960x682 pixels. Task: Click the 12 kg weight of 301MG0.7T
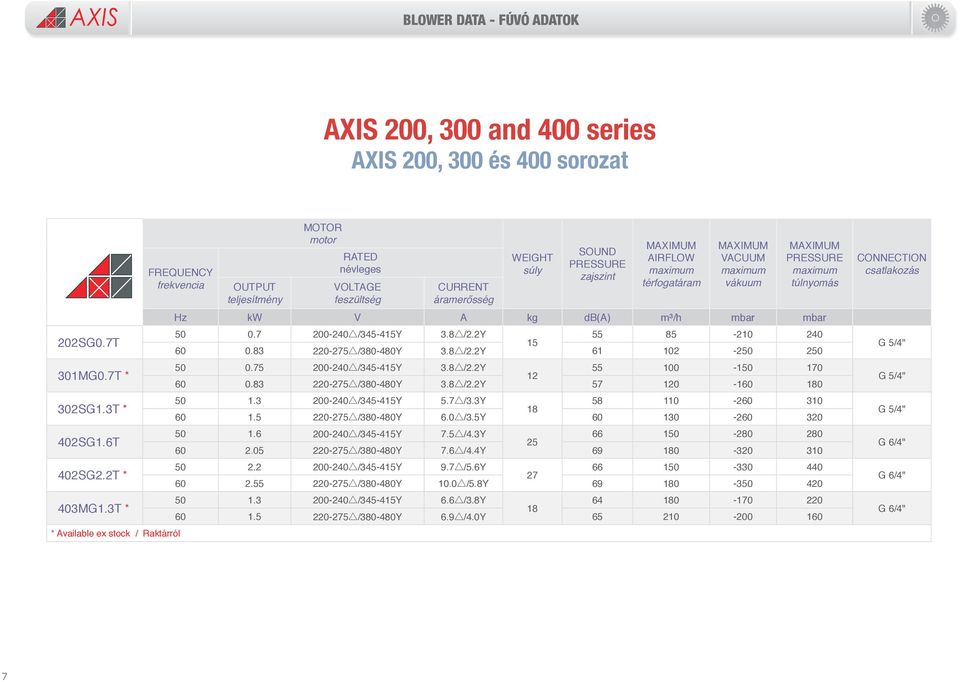click(x=532, y=375)
